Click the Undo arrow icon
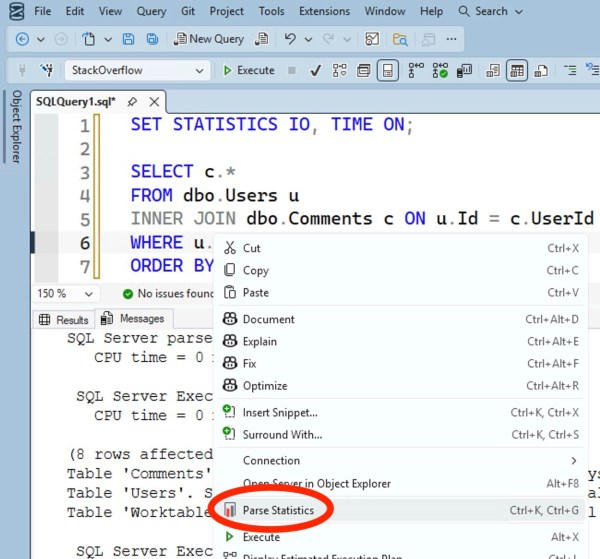Viewport: 600px width, 559px height. click(290, 39)
